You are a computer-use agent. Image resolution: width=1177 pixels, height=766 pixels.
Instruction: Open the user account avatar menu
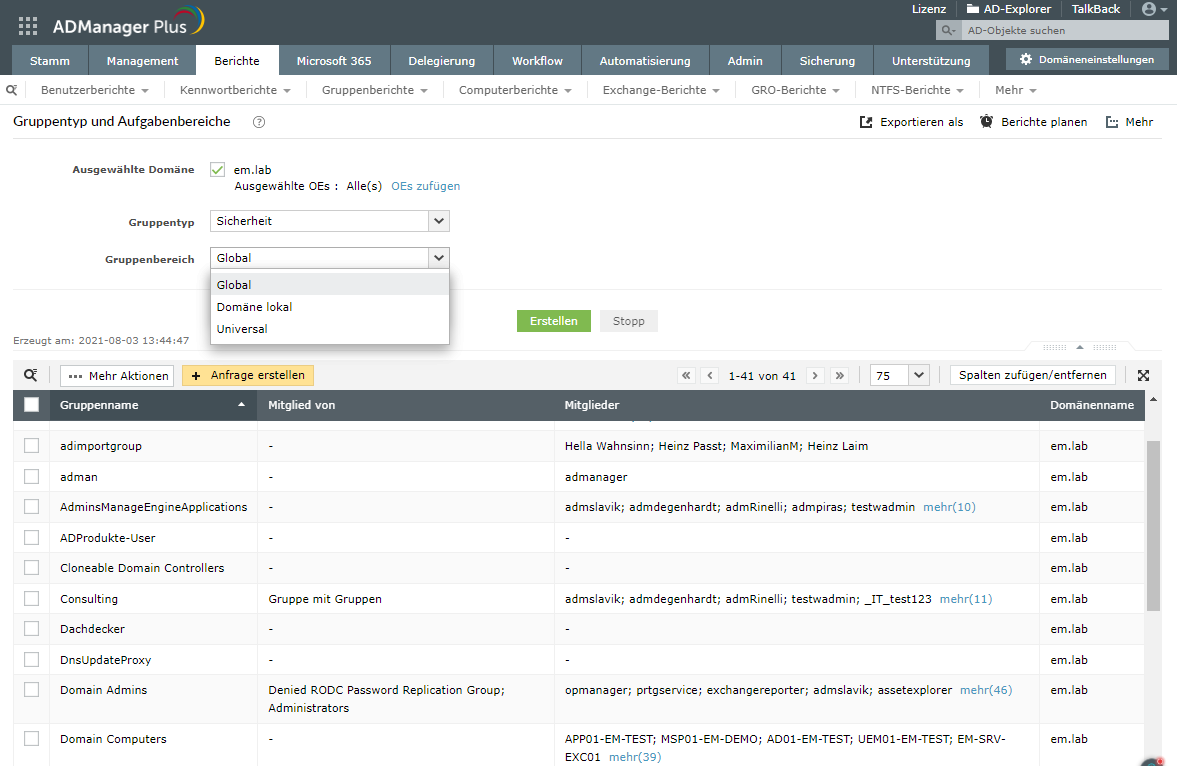click(1154, 9)
